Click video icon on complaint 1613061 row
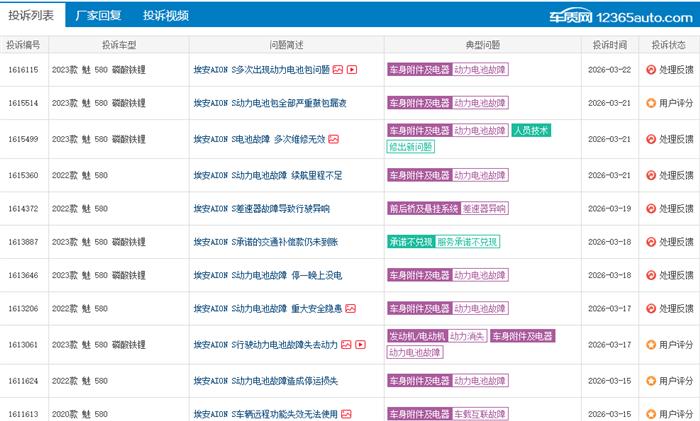The width and height of the screenshot is (700, 421). coord(359,344)
